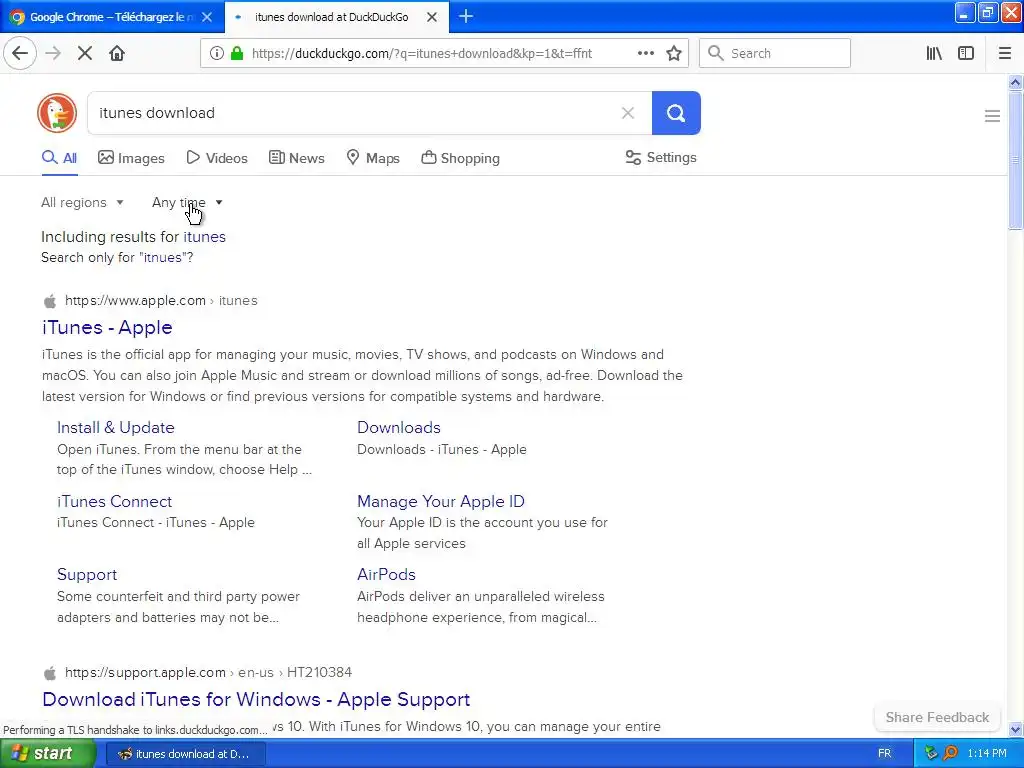The height and width of the screenshot is (768, 1024).
Task: Click the 1:14 PM clock
Action: tap(987, 753)
